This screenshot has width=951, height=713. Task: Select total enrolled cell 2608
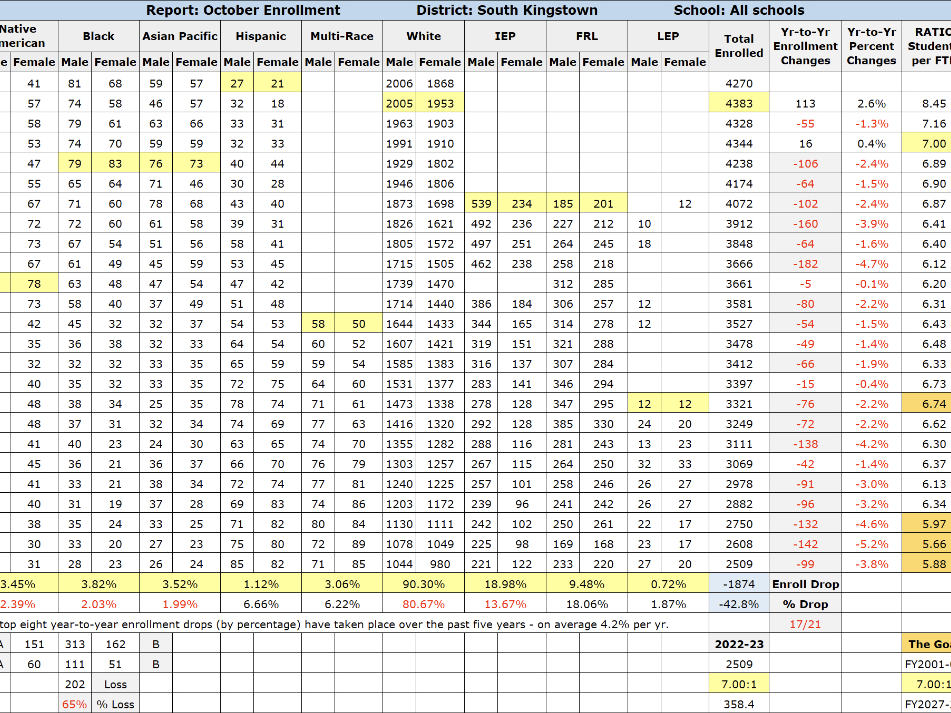(x=739, y=544)
